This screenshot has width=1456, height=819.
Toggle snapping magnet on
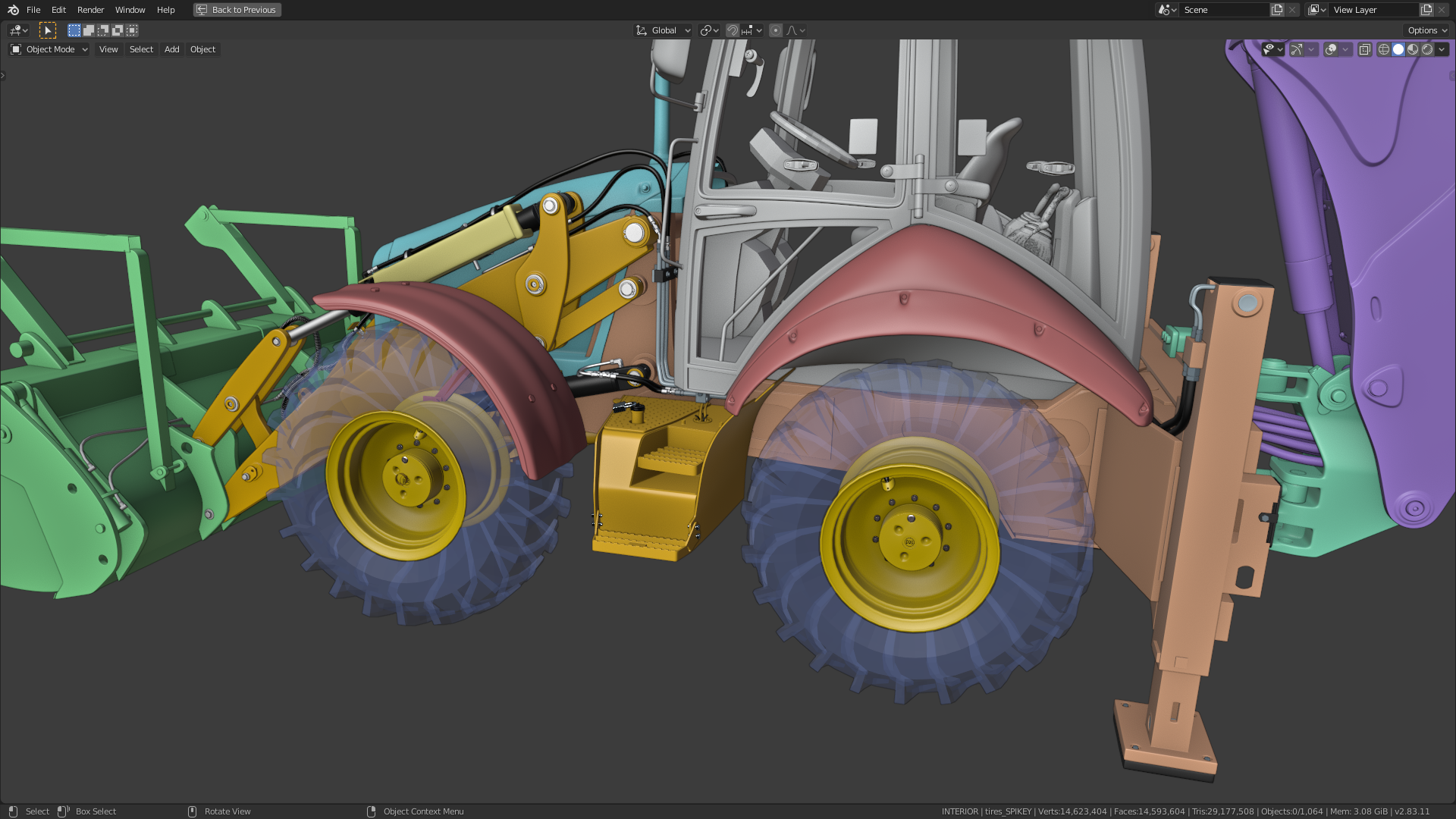tap(732, 30)
